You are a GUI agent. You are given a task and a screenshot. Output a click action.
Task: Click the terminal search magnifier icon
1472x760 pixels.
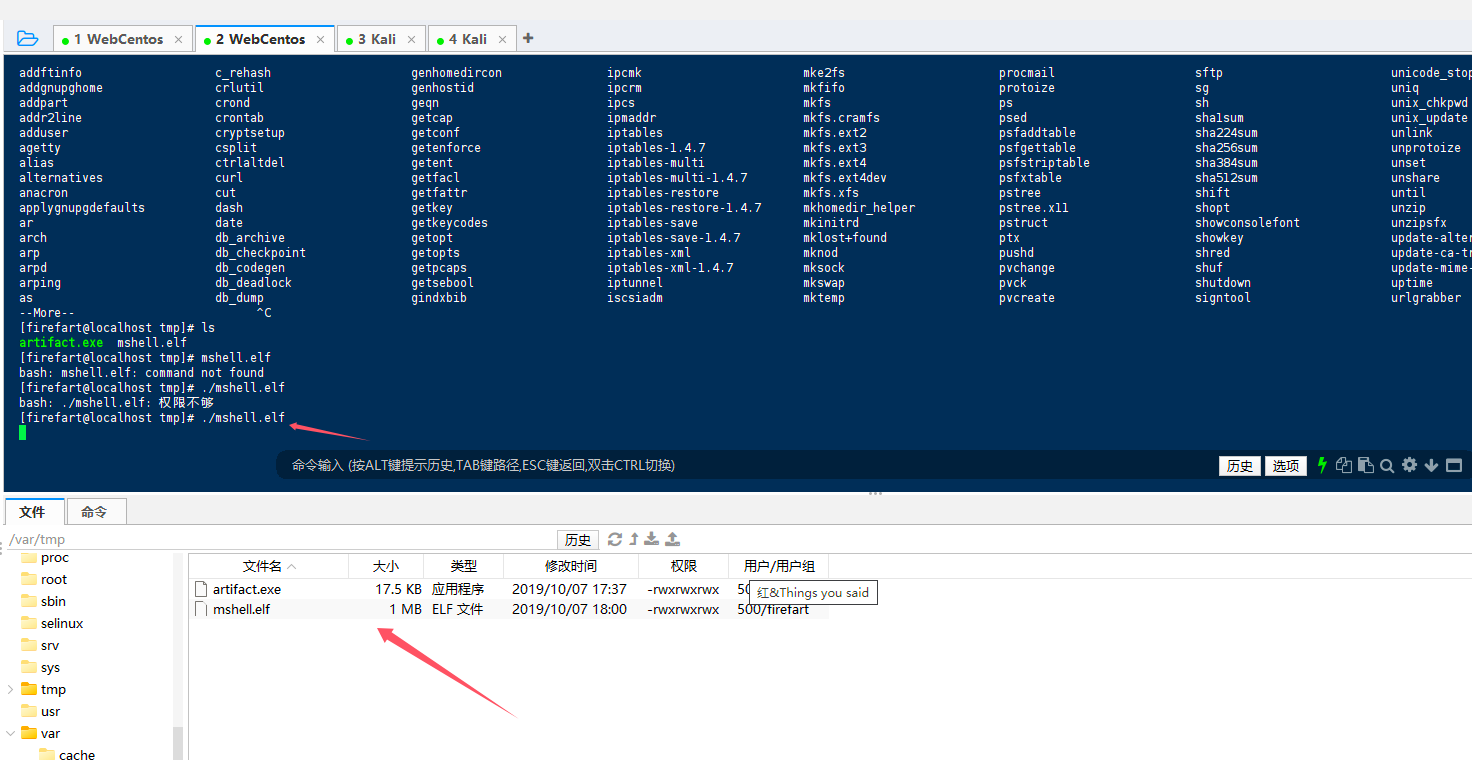tap(1387, 465)
